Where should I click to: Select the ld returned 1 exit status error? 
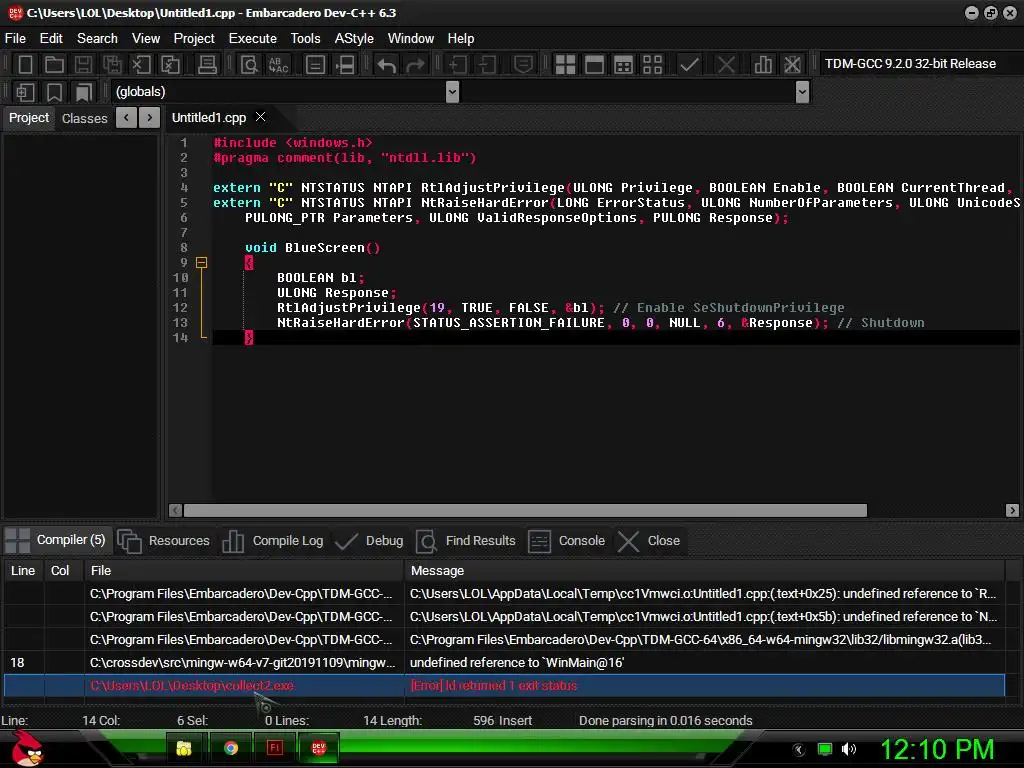[x=504, y=685]
